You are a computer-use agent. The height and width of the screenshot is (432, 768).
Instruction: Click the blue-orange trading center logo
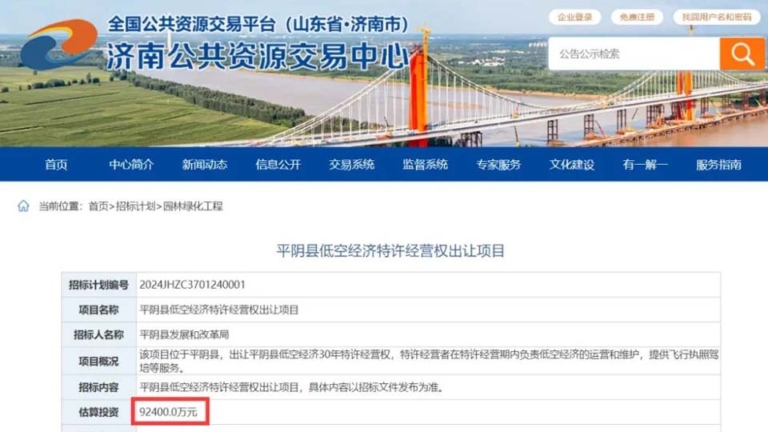click(x=59, y=45)
